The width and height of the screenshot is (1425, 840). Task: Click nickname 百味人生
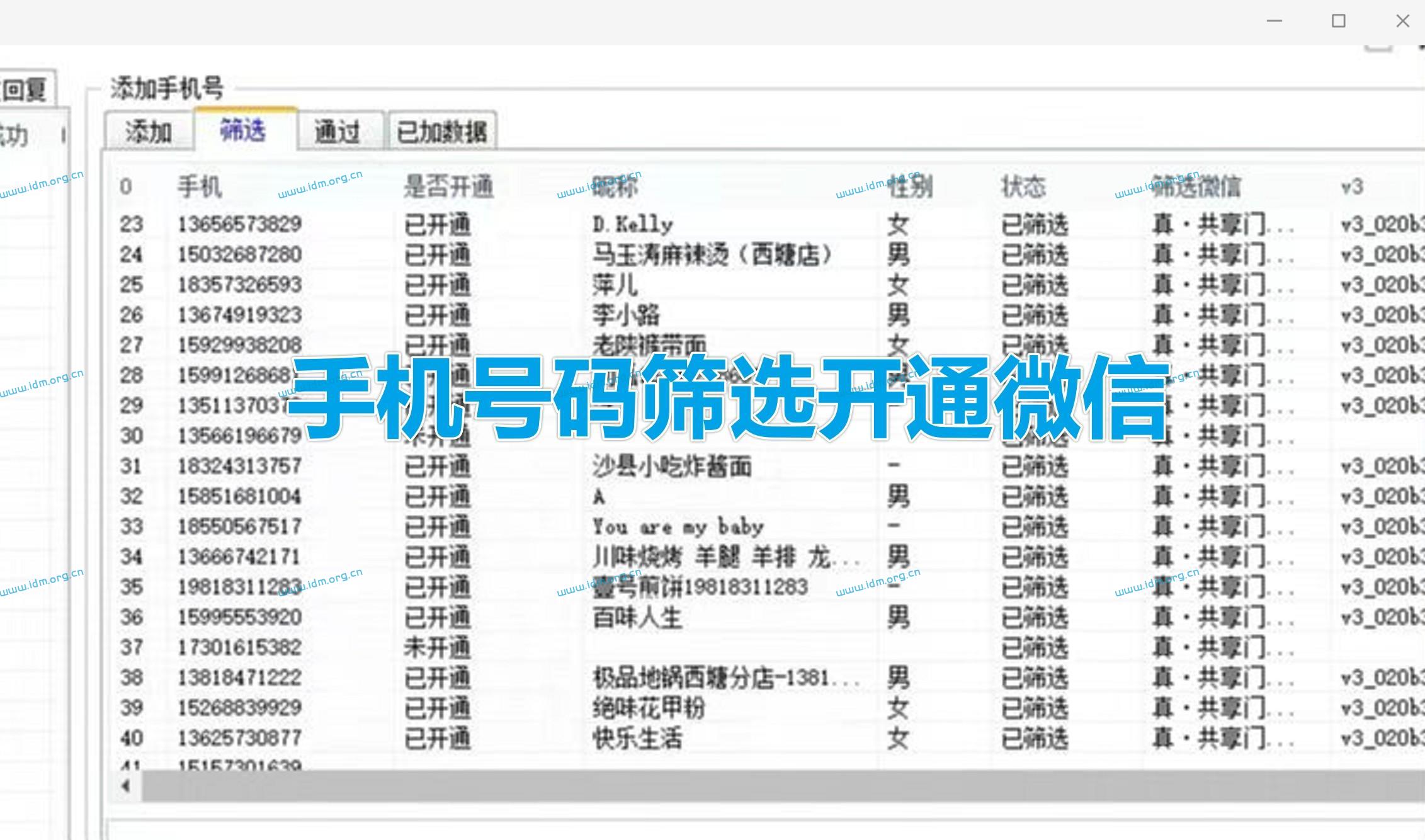[x=637, y=617]
